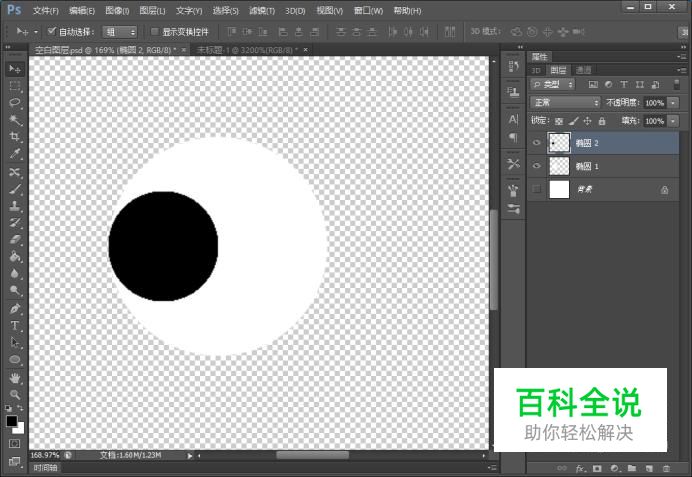Swap foreground and background colors
The height and width of the screenshot is (477, 692).
click(20, 407)
